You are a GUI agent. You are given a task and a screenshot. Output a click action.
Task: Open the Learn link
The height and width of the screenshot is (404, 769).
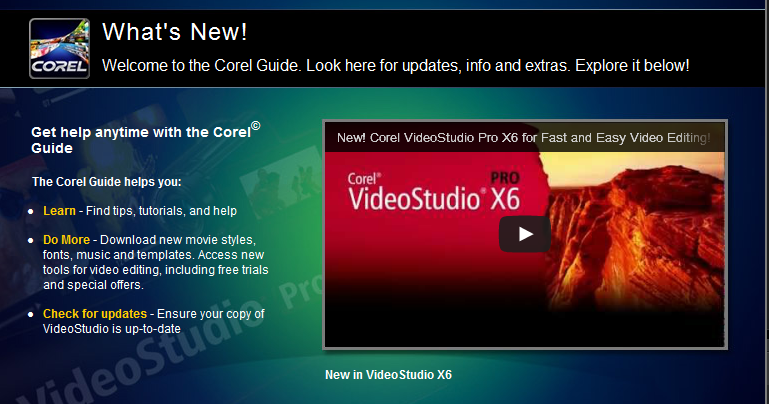[x=59, y=211]
